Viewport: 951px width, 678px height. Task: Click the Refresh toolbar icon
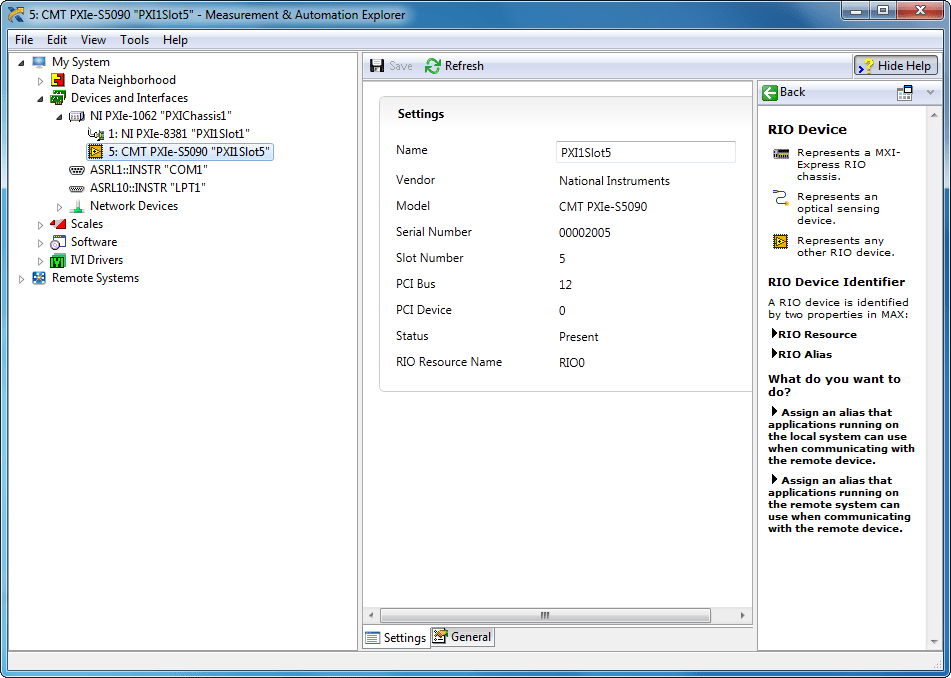[431, 65]
